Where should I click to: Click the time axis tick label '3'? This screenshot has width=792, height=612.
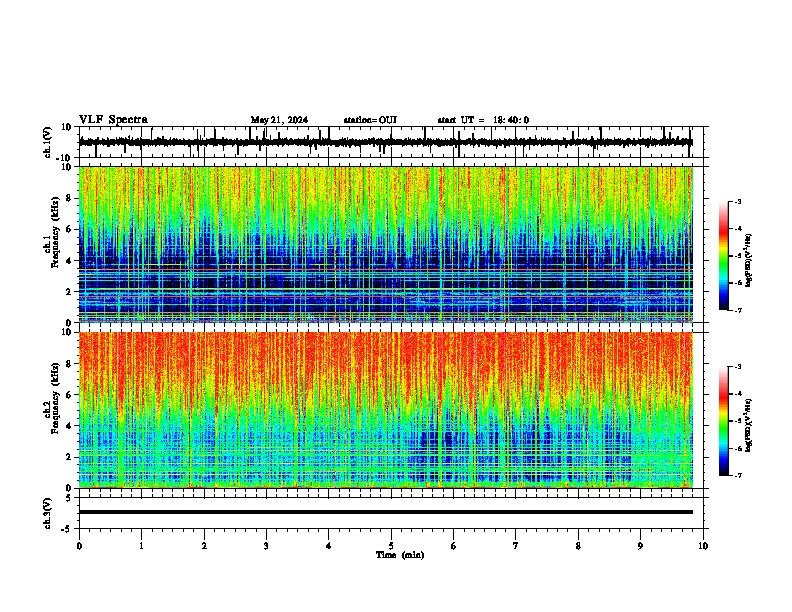266,546
